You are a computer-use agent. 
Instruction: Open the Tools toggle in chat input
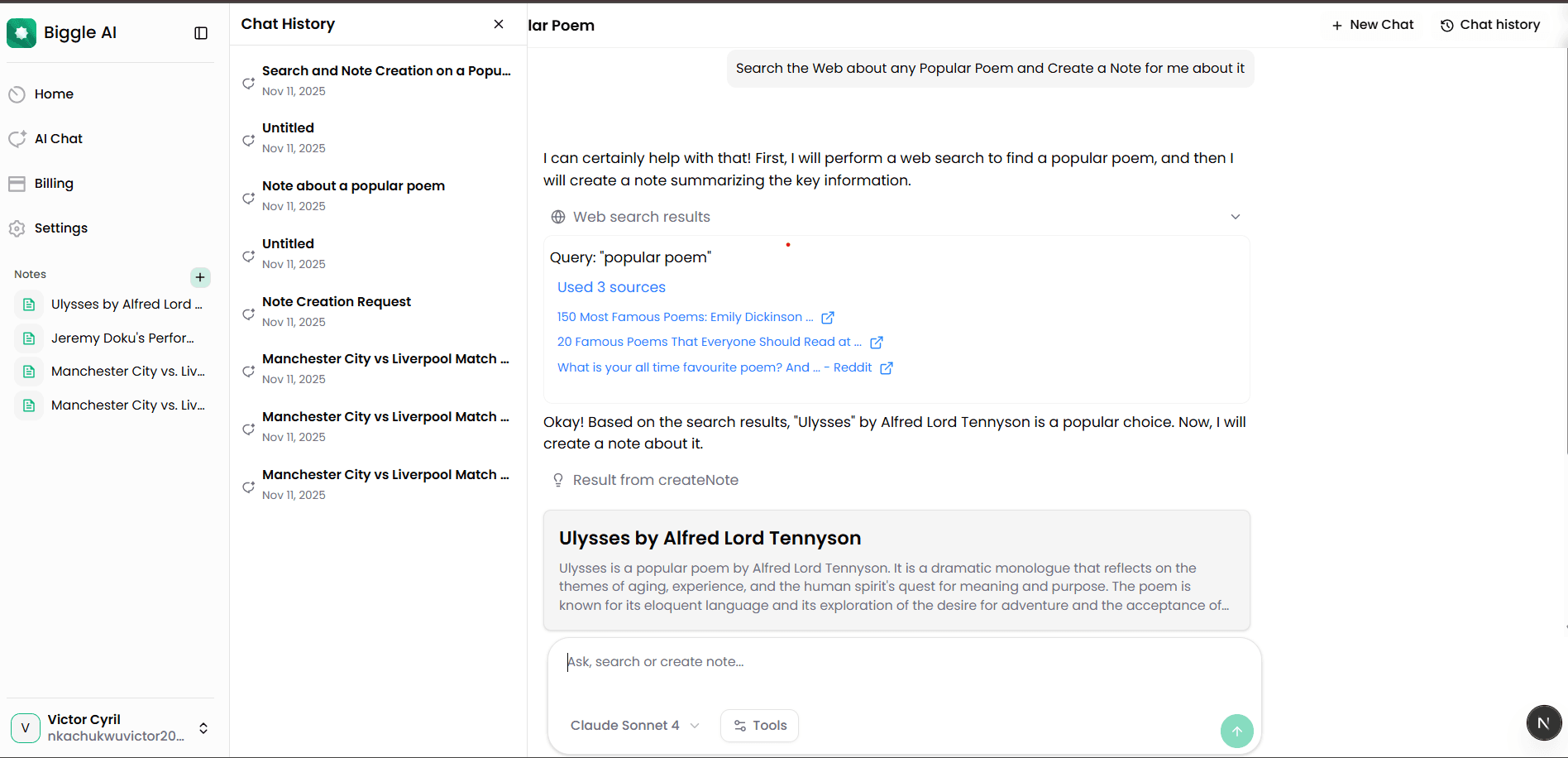click(758, 725)
